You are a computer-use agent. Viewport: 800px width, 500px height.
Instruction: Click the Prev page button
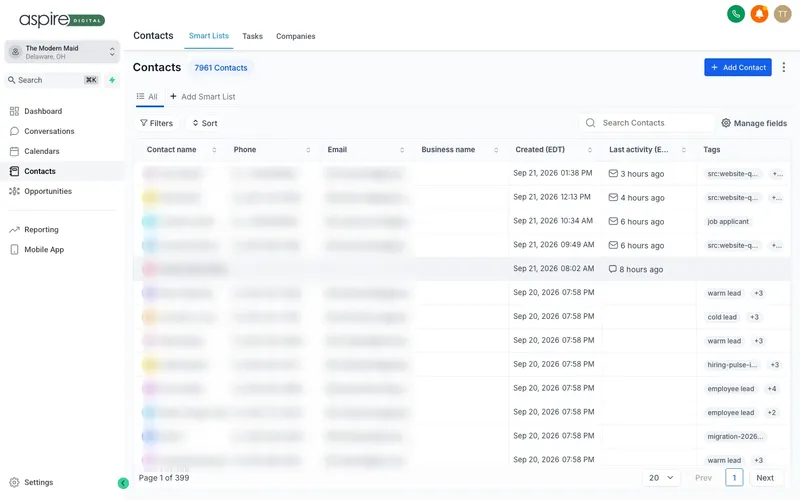pyautogui.click(x=703, y=478)
